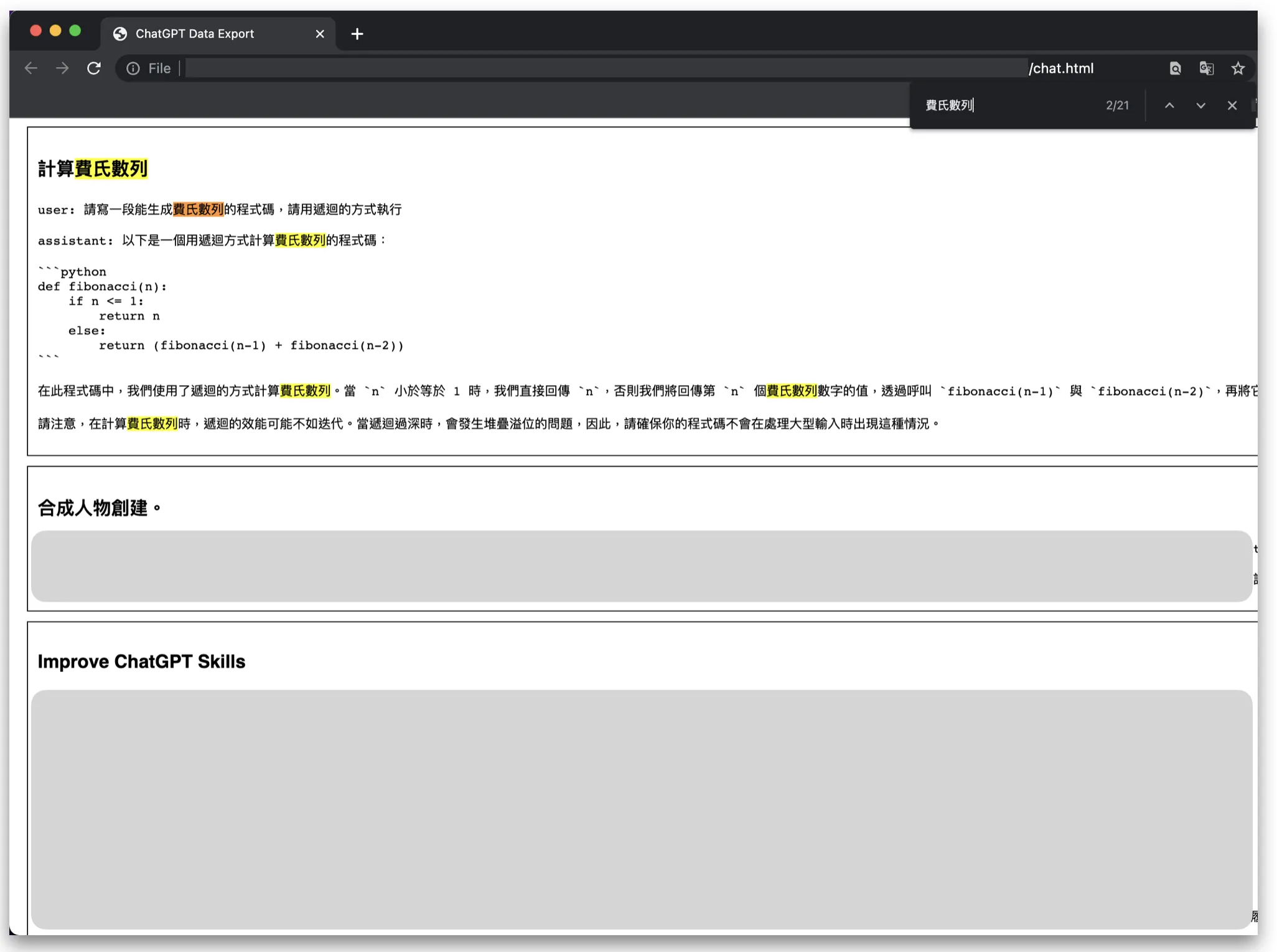Click the browser forward arrow
The image size is (1277, 952).
(62, 68)
